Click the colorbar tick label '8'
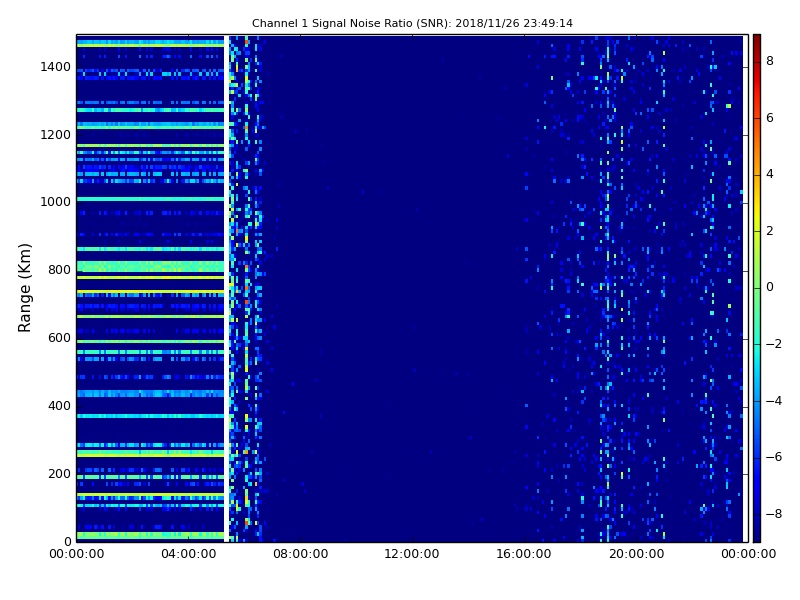 pos(770,61)
